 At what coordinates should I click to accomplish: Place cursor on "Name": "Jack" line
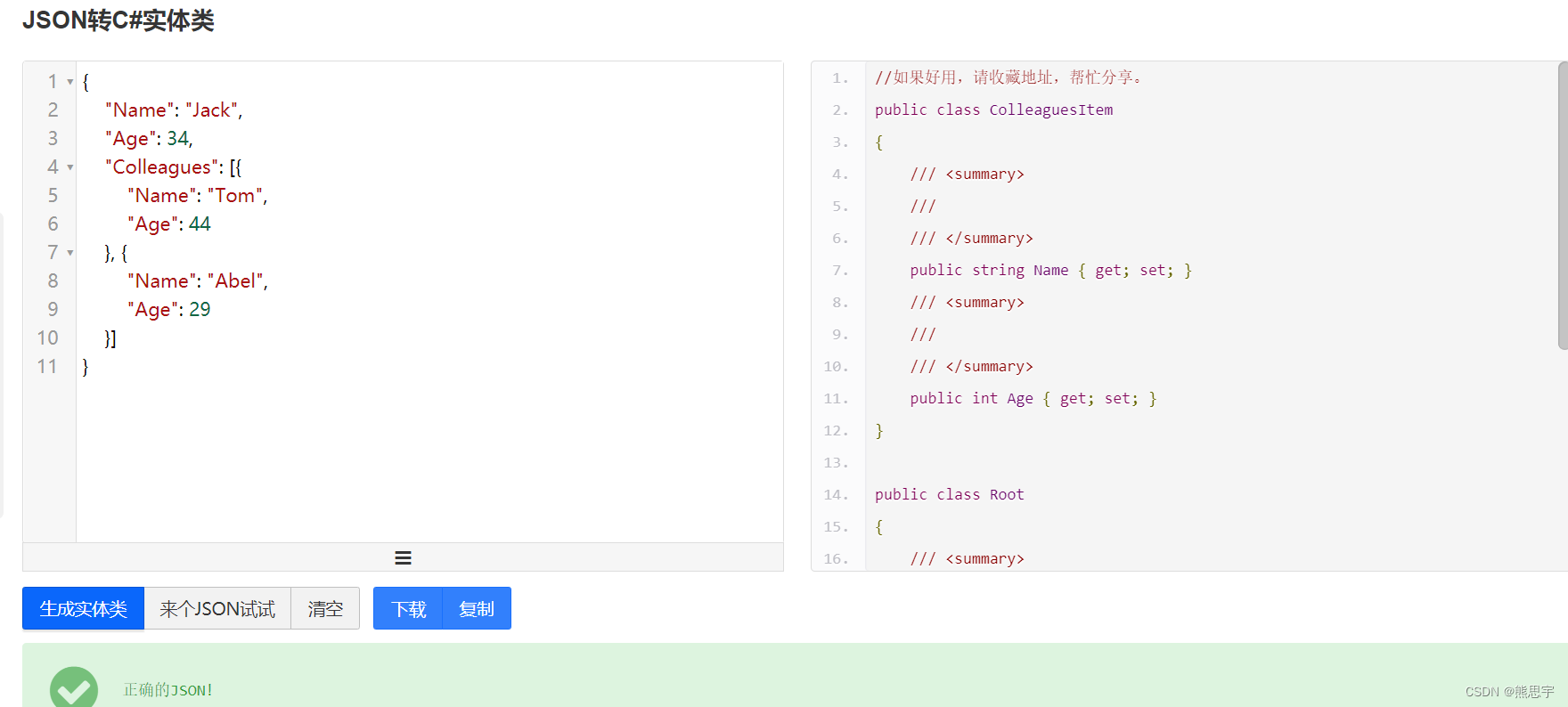coord(174,110)
